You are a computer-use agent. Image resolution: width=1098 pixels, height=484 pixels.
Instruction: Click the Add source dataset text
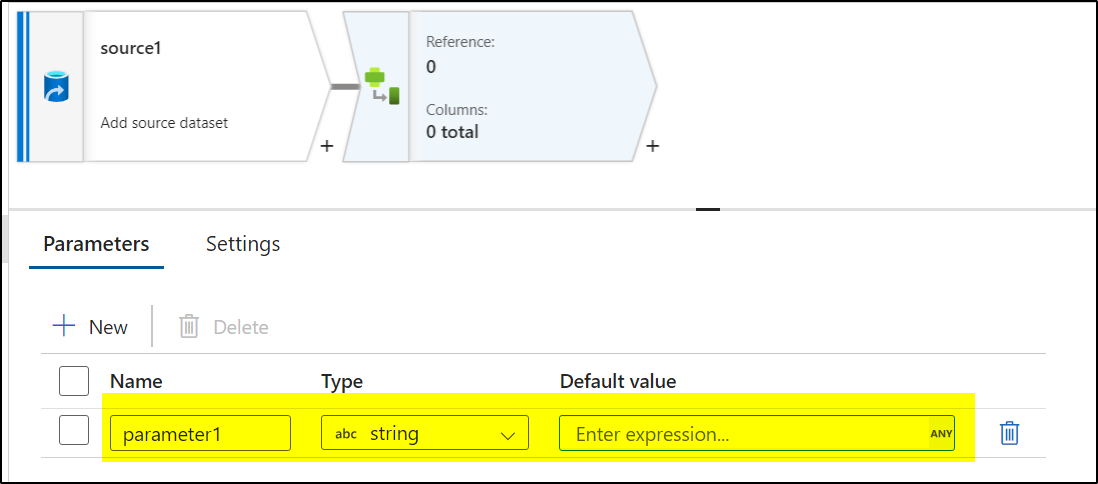point(165,123)
